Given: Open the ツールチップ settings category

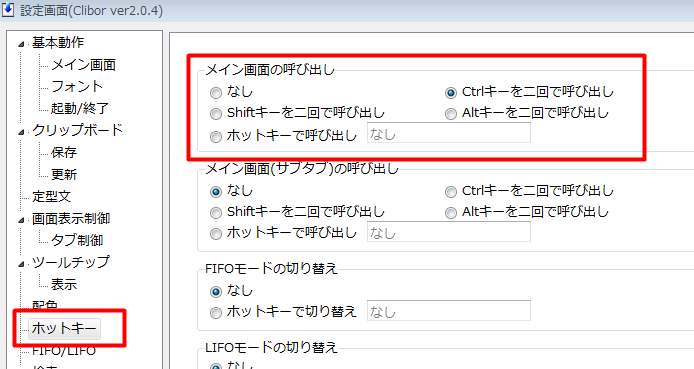Looking at the screenshot, I should 70,262.
